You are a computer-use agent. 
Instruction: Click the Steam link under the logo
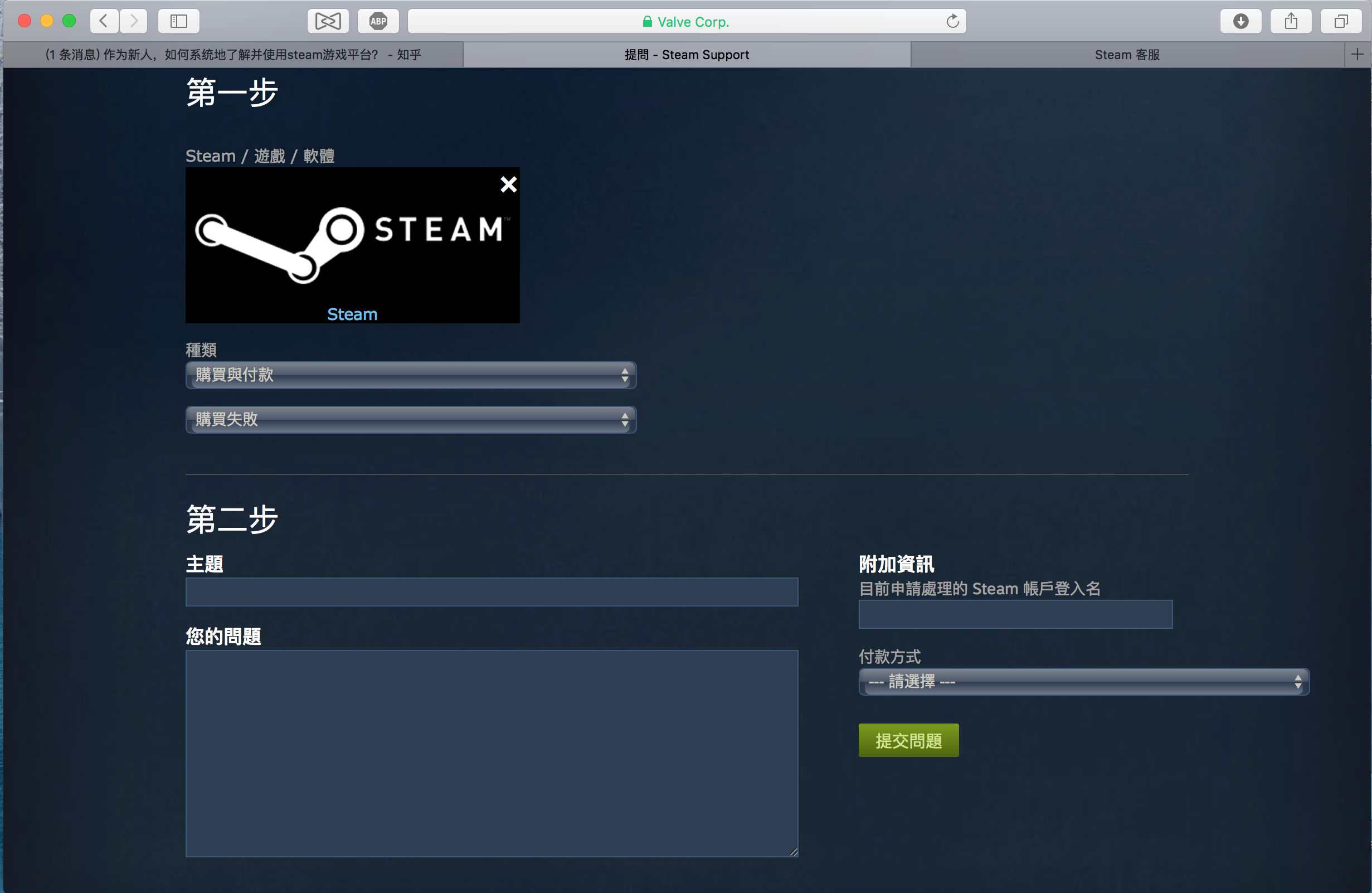click(x=352, y=314)
